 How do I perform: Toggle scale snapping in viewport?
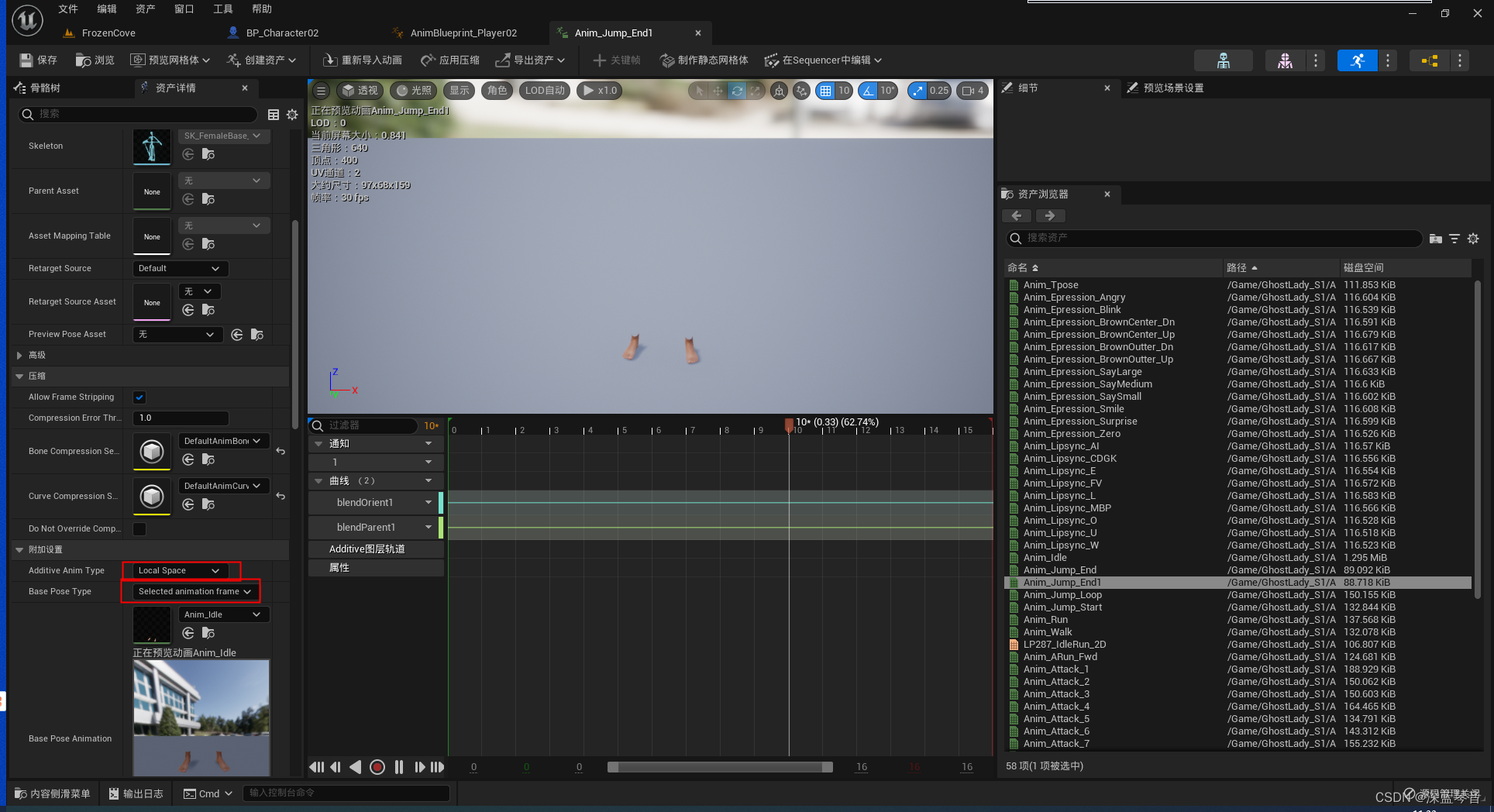[918, 91]
